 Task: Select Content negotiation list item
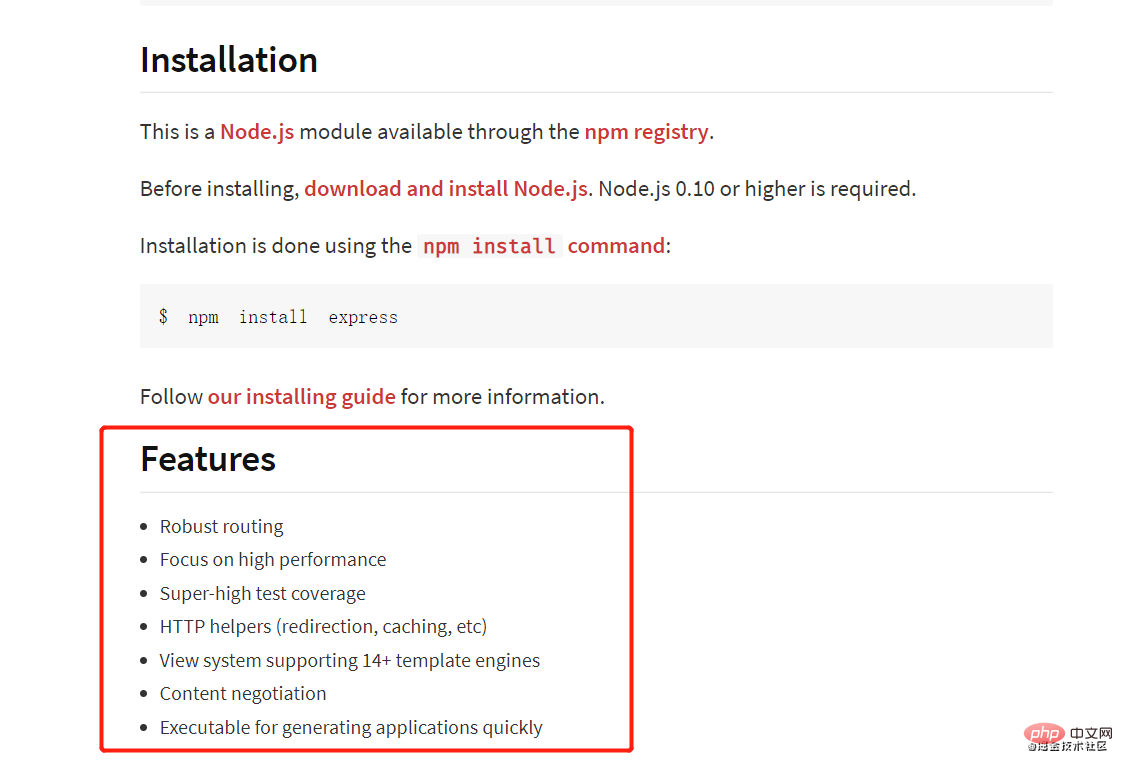243,694
